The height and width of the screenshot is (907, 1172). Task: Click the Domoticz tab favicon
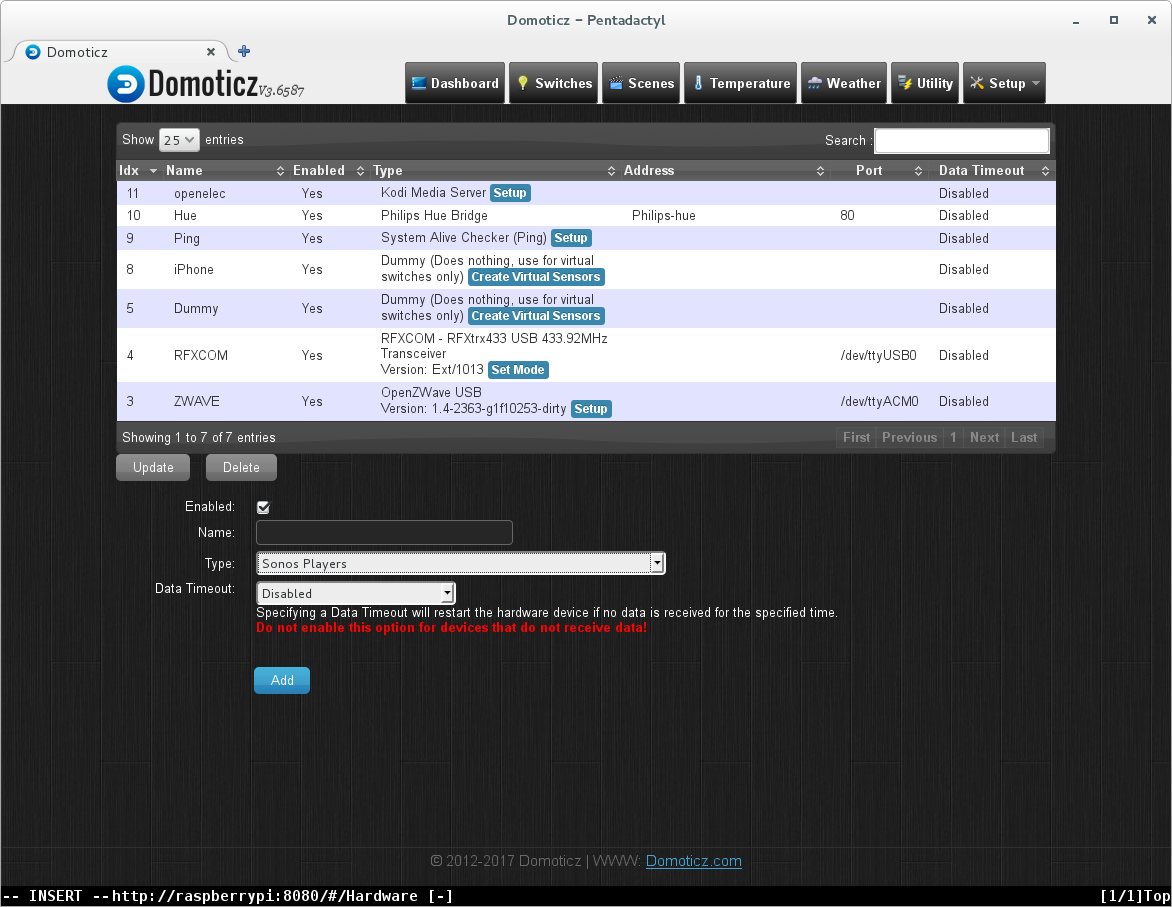(33, 52)
